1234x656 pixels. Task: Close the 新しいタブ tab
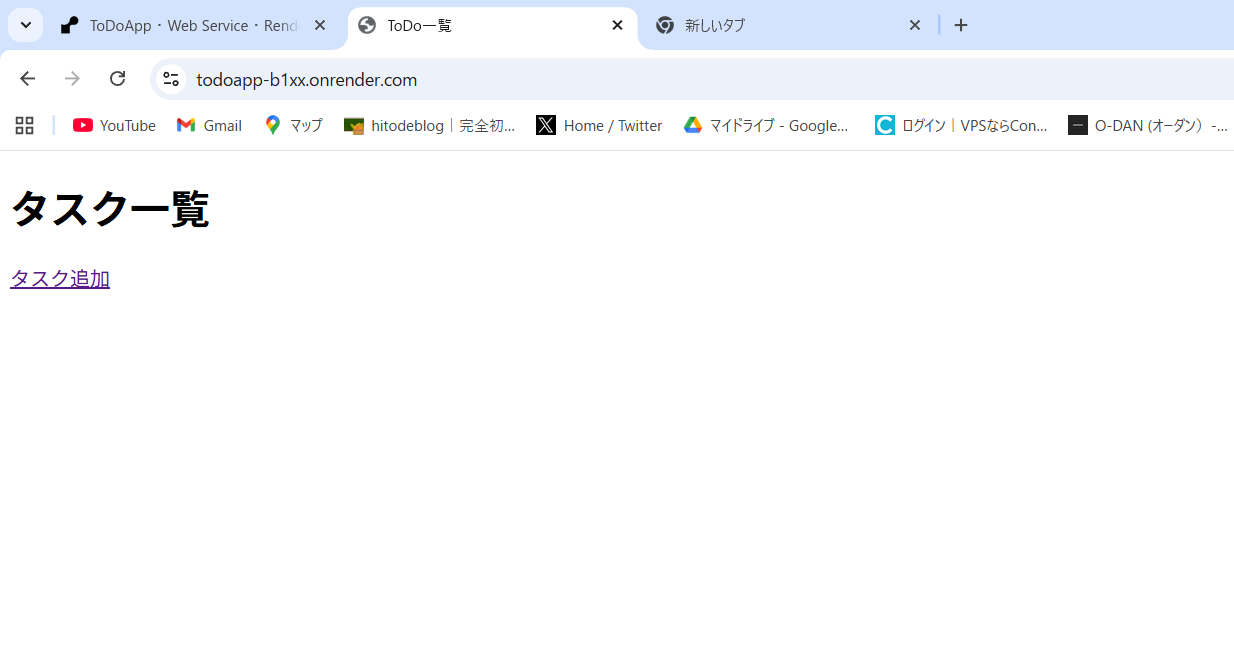[x=914, y=25]
